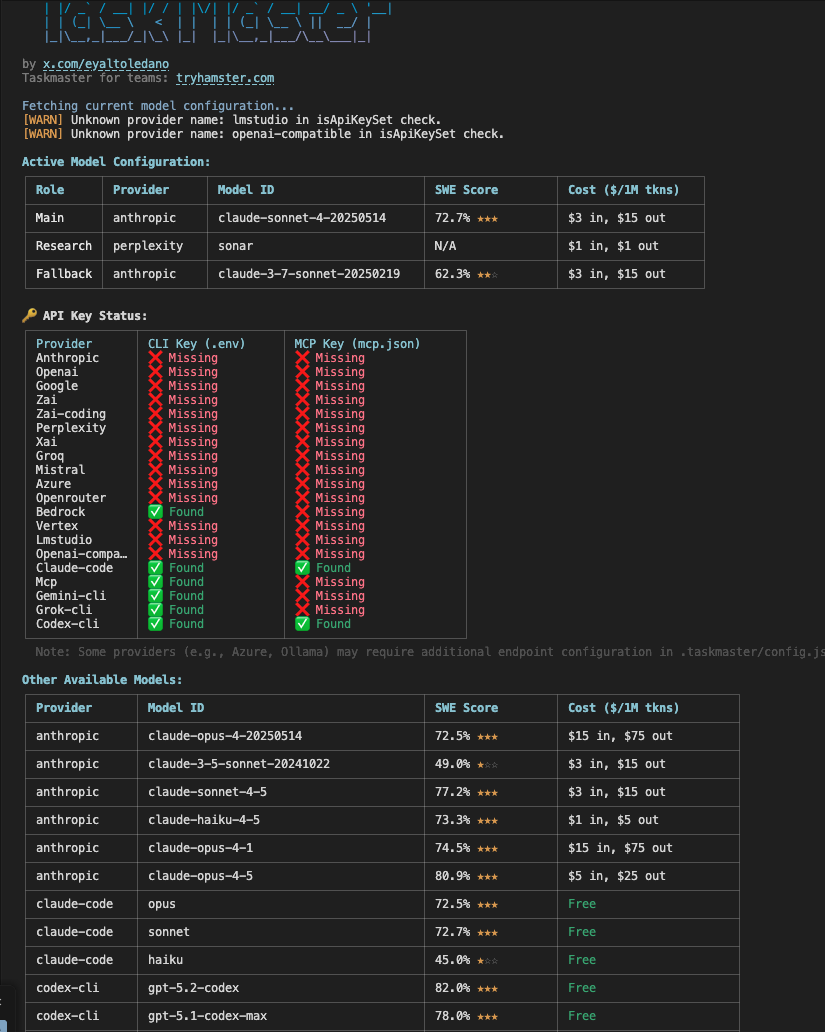The image size is (825, 1032).
Task: Click the 'Openrouter' provider row label
Action: click(71, 498)
